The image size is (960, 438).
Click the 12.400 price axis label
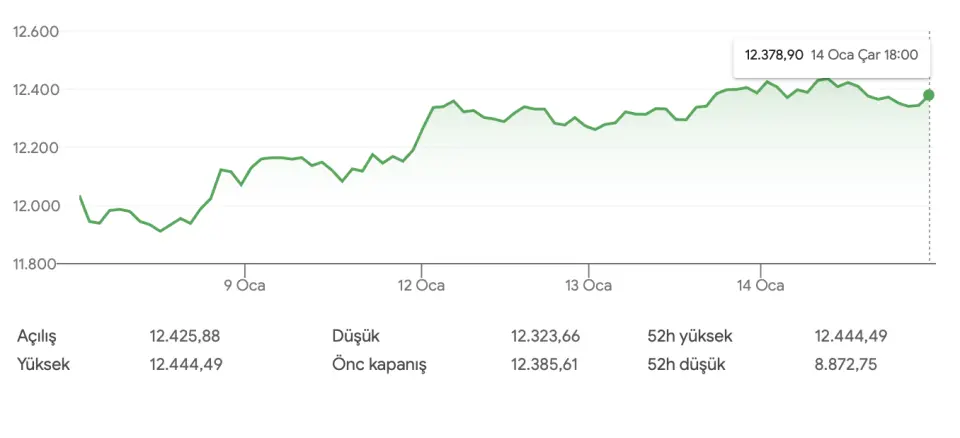[x=36, y=90]
